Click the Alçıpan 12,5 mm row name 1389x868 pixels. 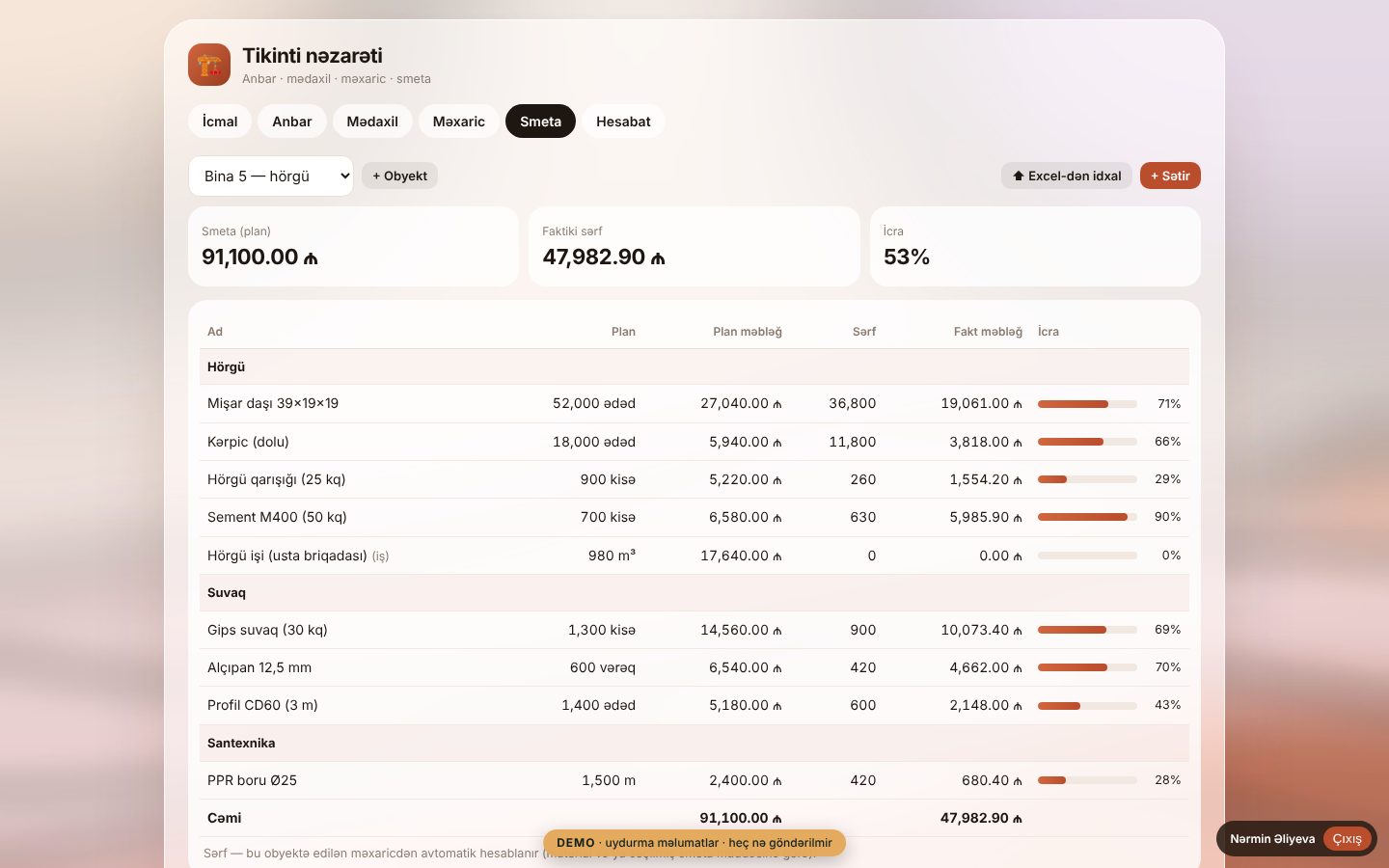coord(259,667)
